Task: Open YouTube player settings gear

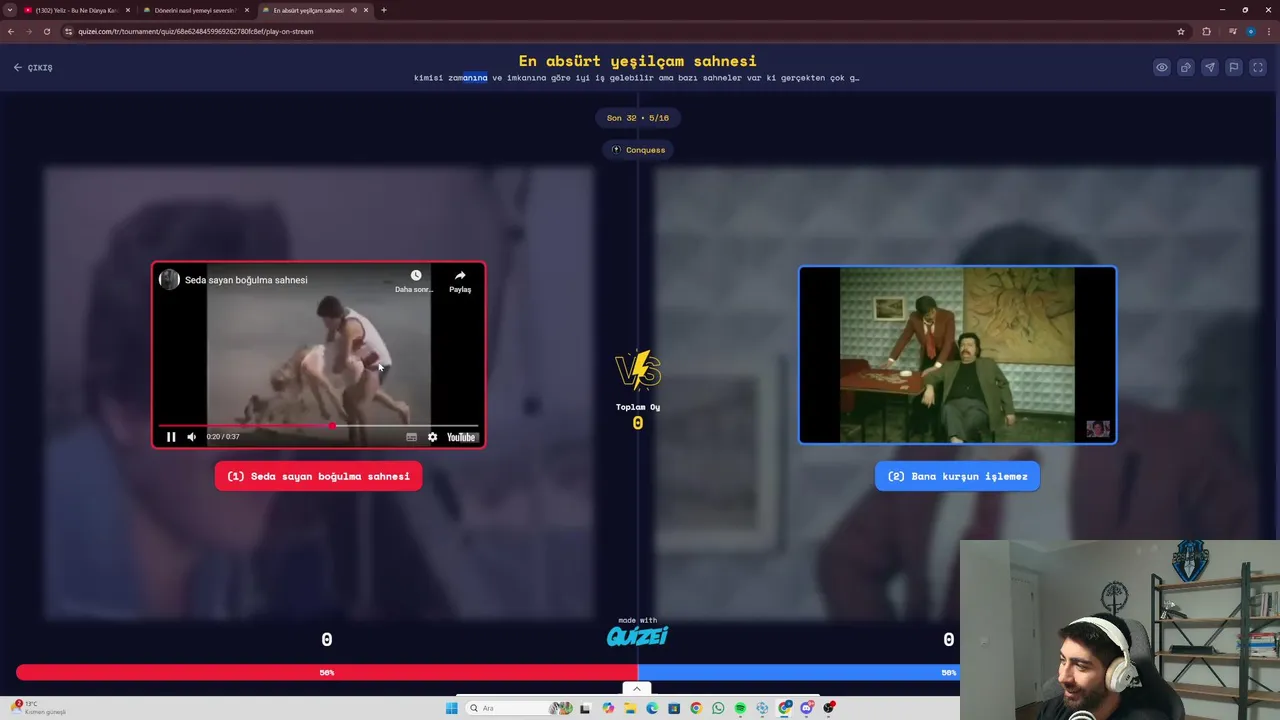Action: point(432,437)
